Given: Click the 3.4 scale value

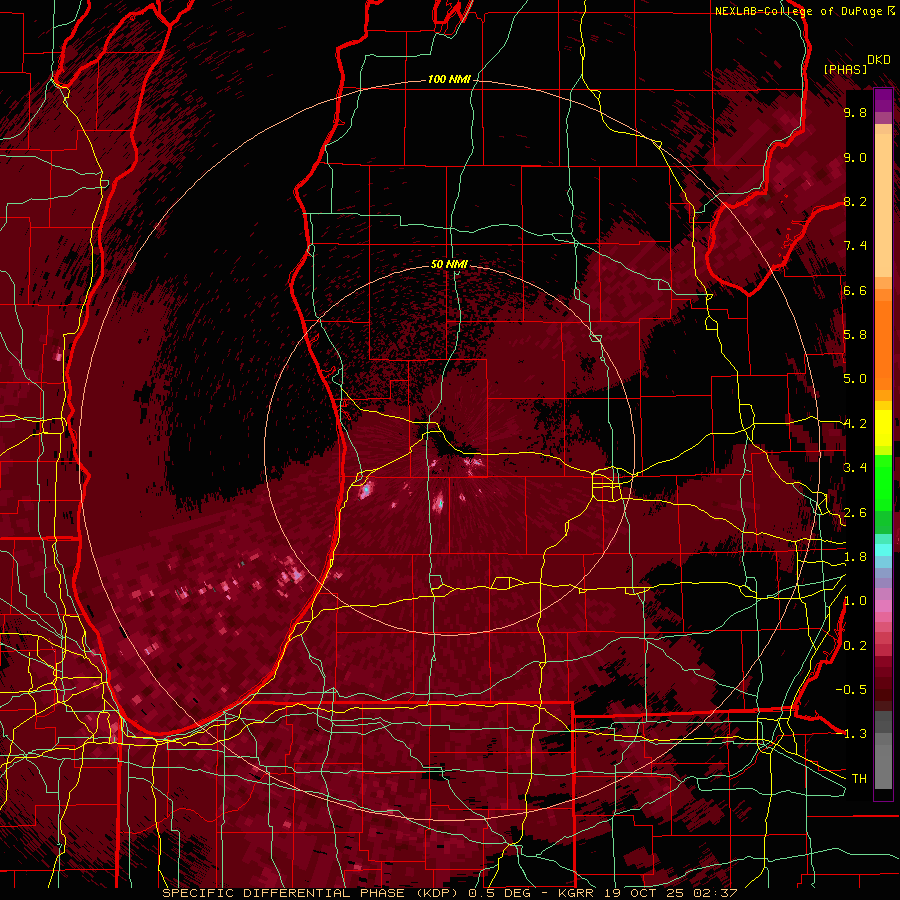Looking at the screenshot, I should (x=855, y=468).
